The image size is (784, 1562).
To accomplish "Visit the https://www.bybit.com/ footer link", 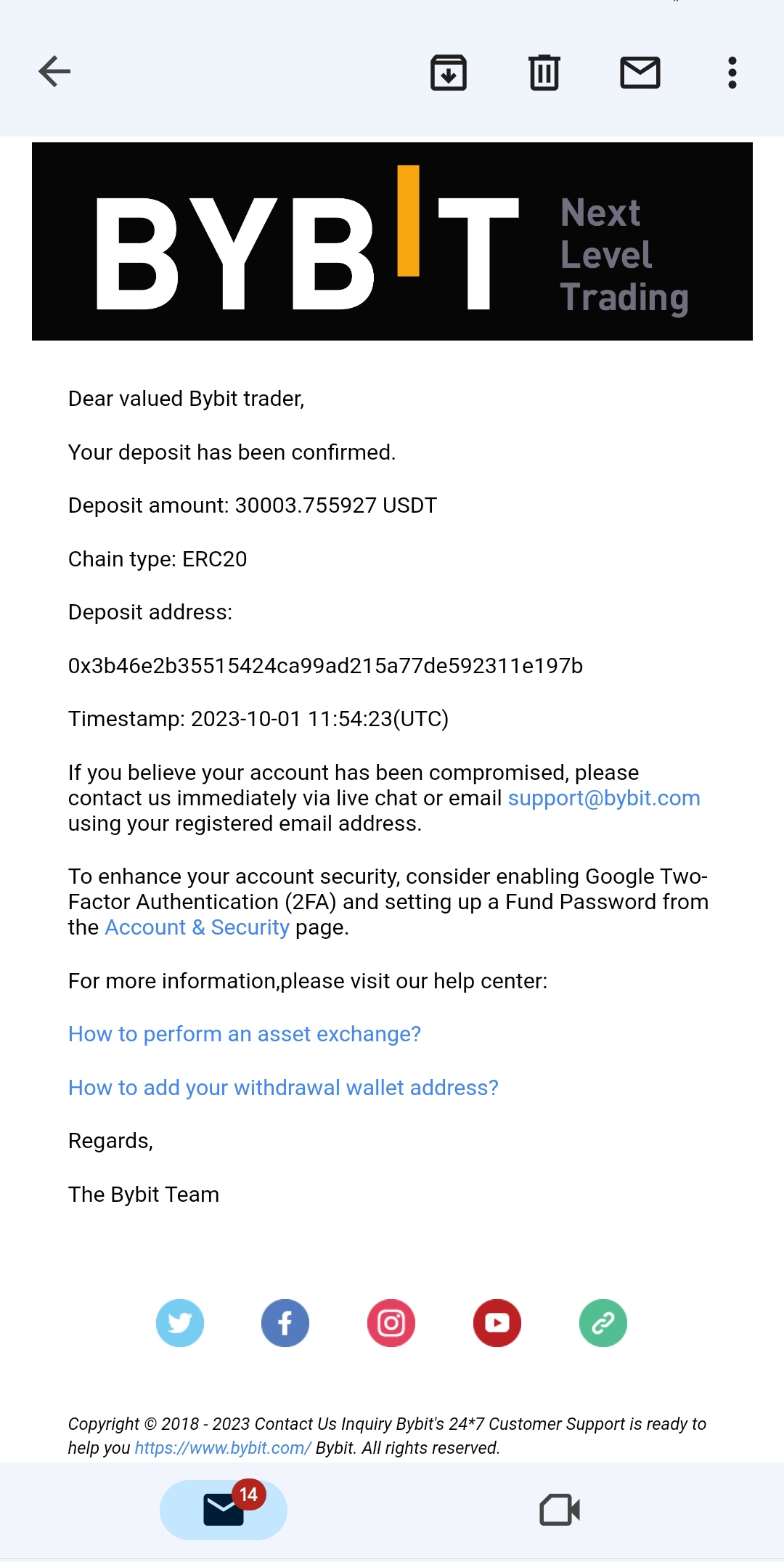I will pos(223,1448).
